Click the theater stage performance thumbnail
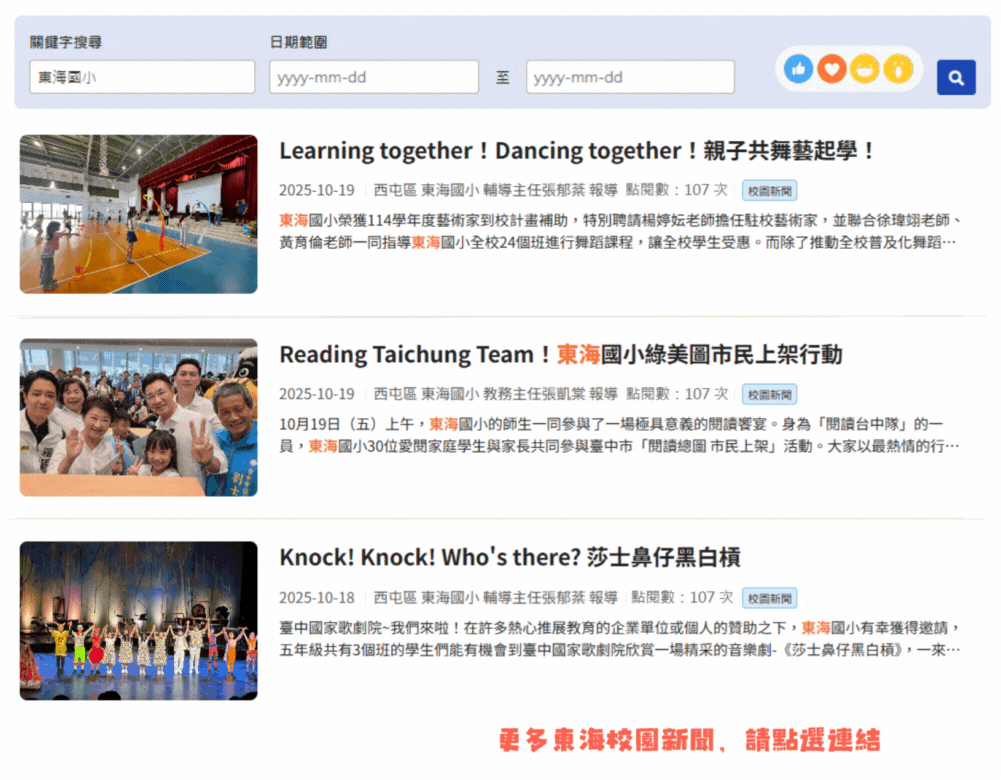1001x780 pixels. (138, 620)
